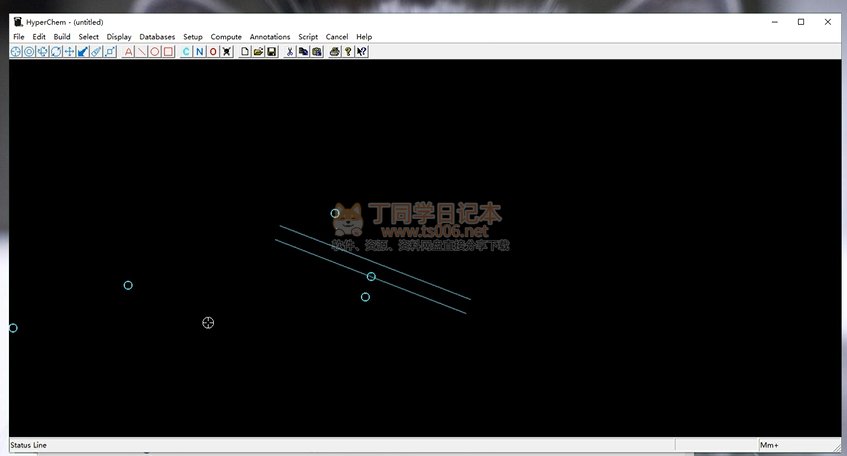This screenshot has width=847, height=456.
Task: Click the 'Status Line' text
Action: (x=29, y=445)
